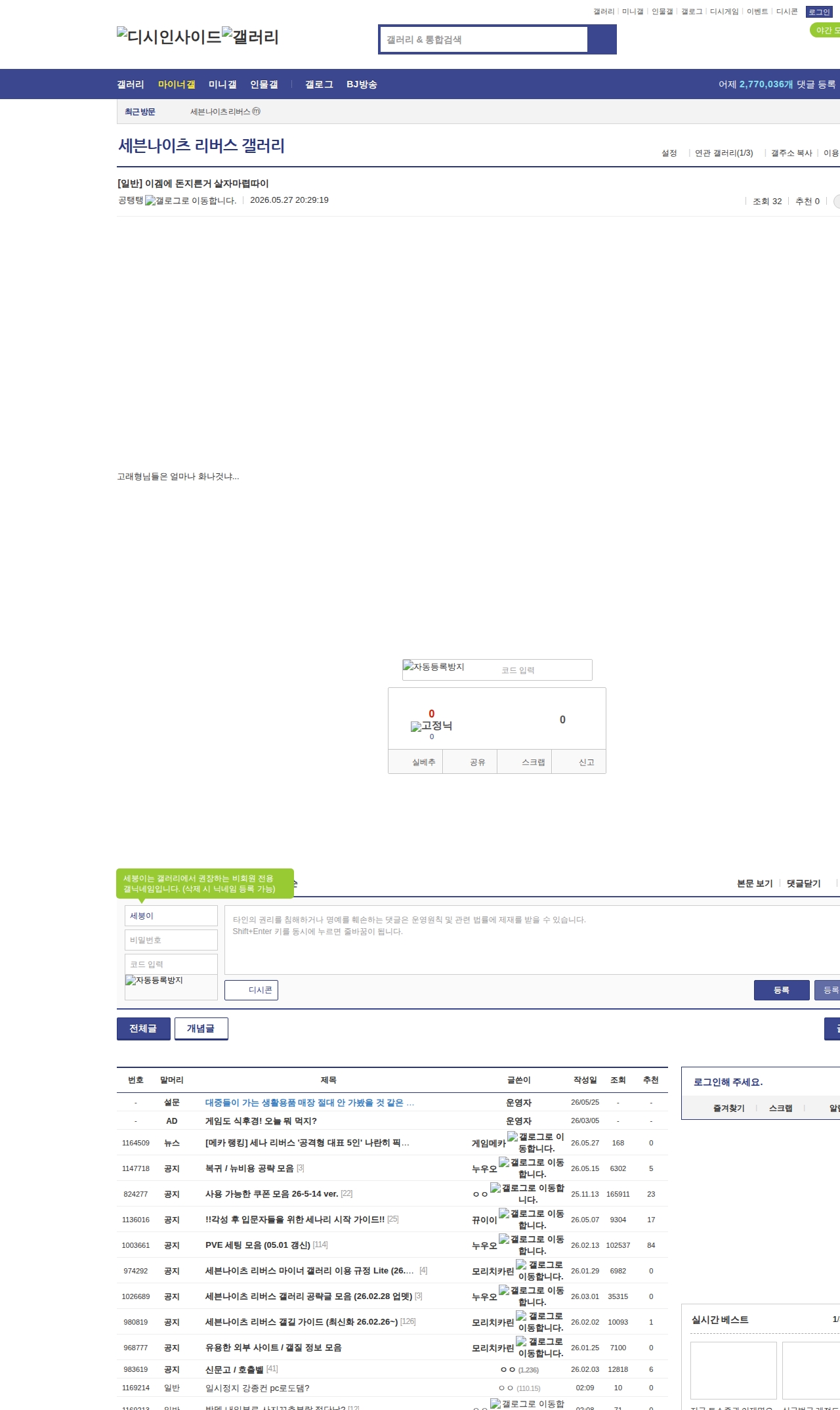Open the AD post '게임도 식후경! 오늘 뭐 먹지?'
The height and width of the screenshot is (1410, 840).
pyautogui.click(x=261, y=1121)
